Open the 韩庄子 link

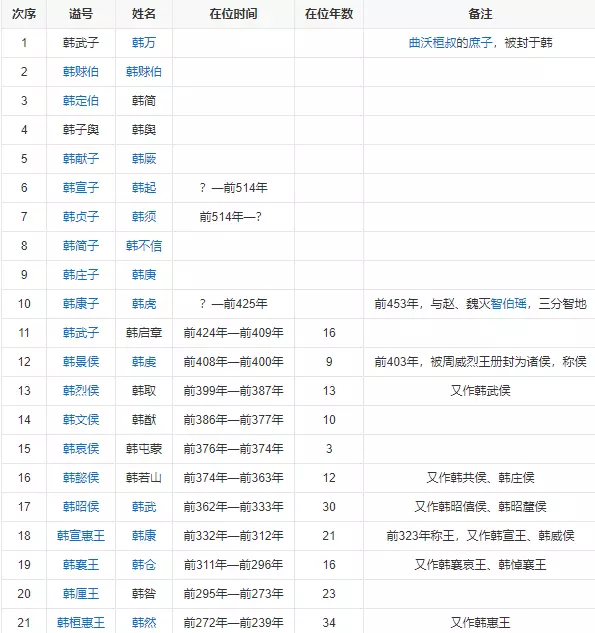pos(81,275)
